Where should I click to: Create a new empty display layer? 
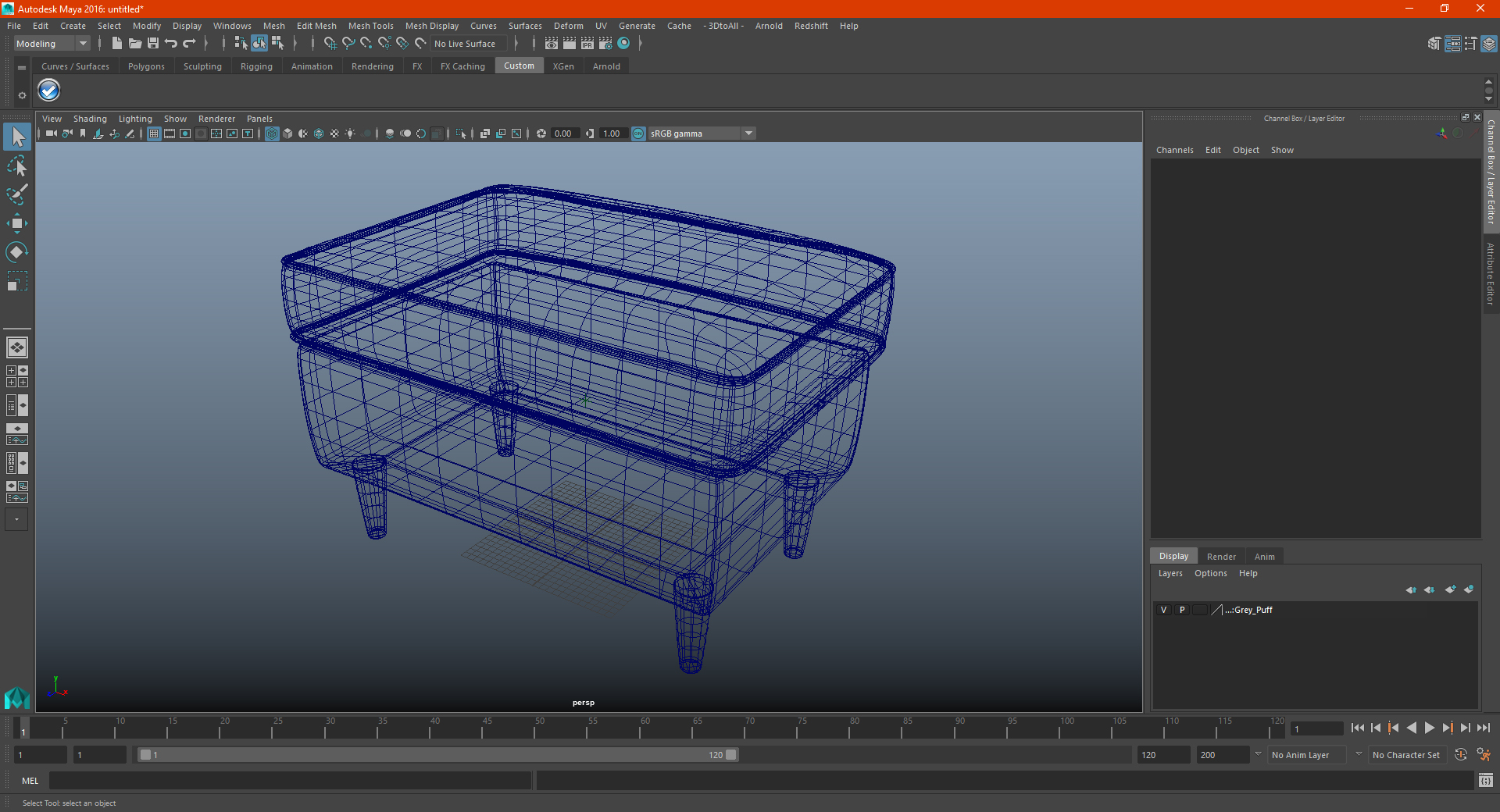click(x=1451, y=589)
